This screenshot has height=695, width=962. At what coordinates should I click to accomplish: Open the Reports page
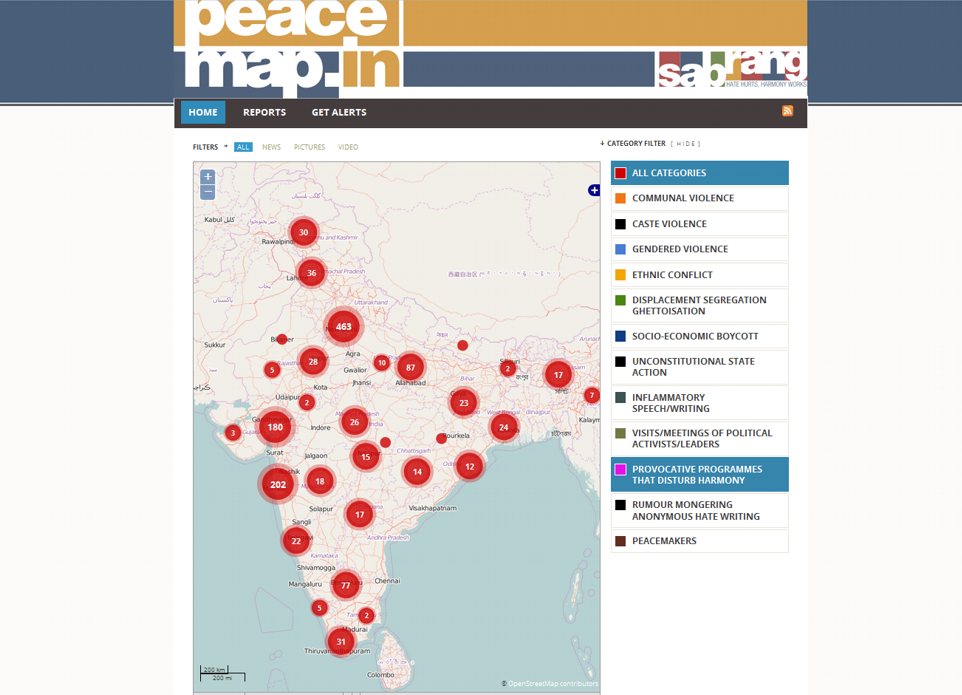tap(264, 112)
